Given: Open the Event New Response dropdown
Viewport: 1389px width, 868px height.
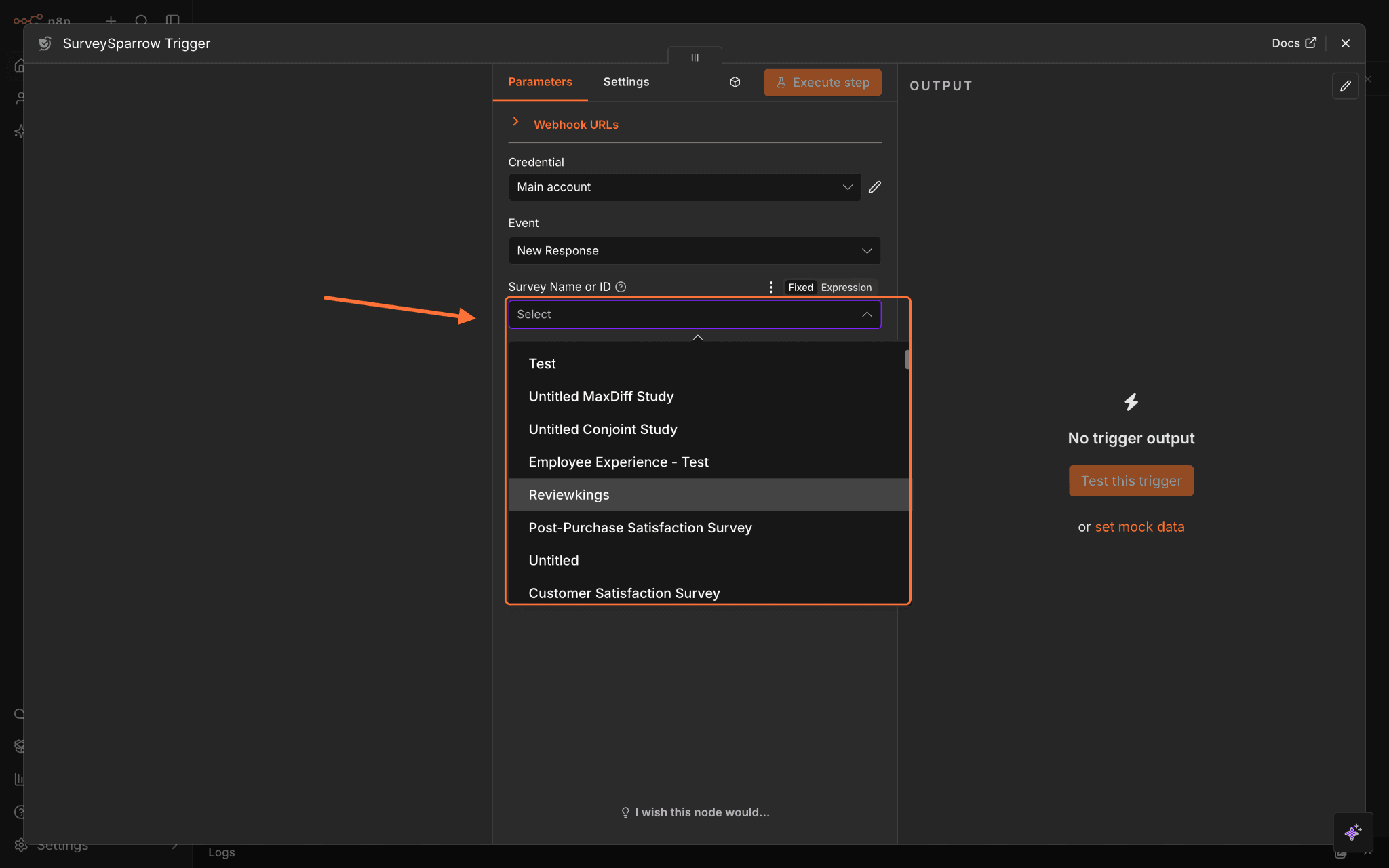Looking at the screenshot, I should (x=694, y=251).
